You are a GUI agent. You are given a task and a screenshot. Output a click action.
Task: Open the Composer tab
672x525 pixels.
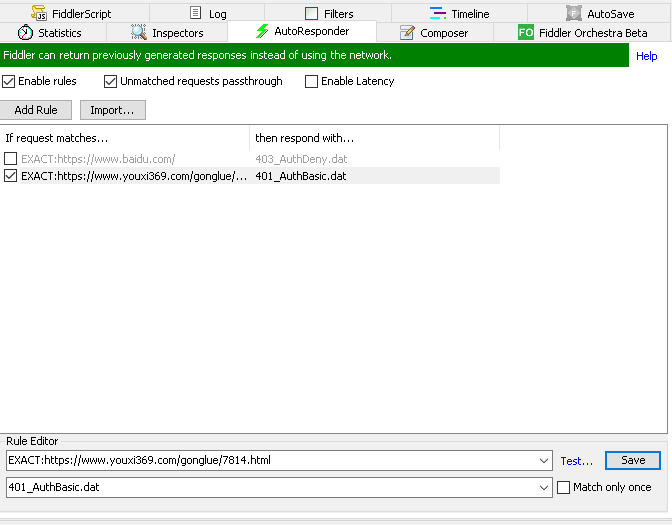435,33
